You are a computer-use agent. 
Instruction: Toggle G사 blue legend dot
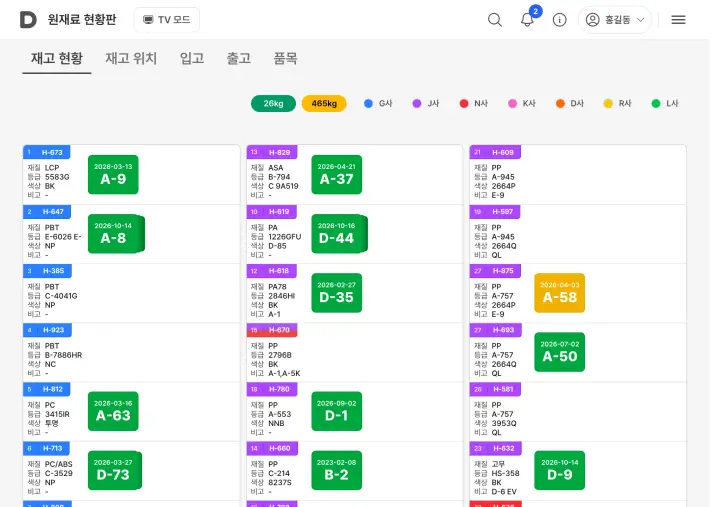click(x=368, y=103)
